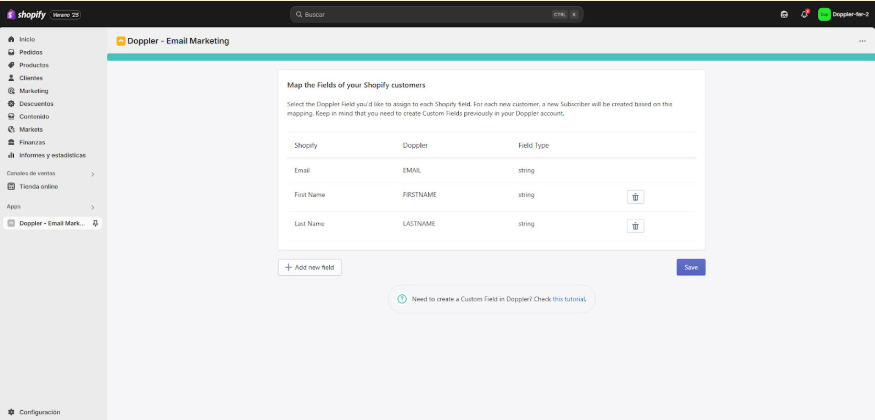Click the Marketing target icon
The height and width of the screenshot is (420, 875).
[x=11, y=91]
